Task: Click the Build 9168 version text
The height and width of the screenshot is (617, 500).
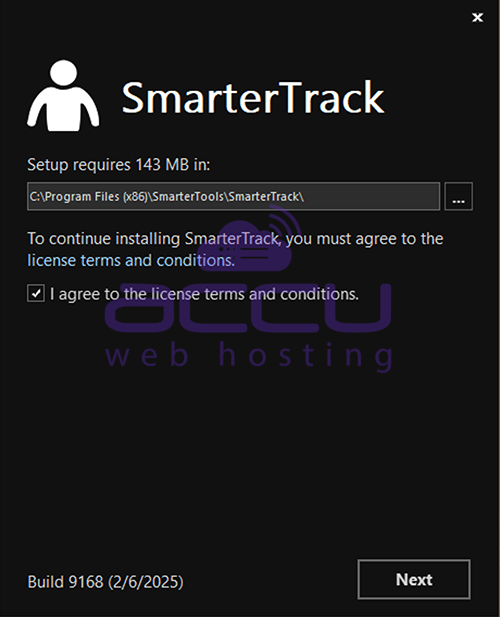Action: click(x=65, y=582)
